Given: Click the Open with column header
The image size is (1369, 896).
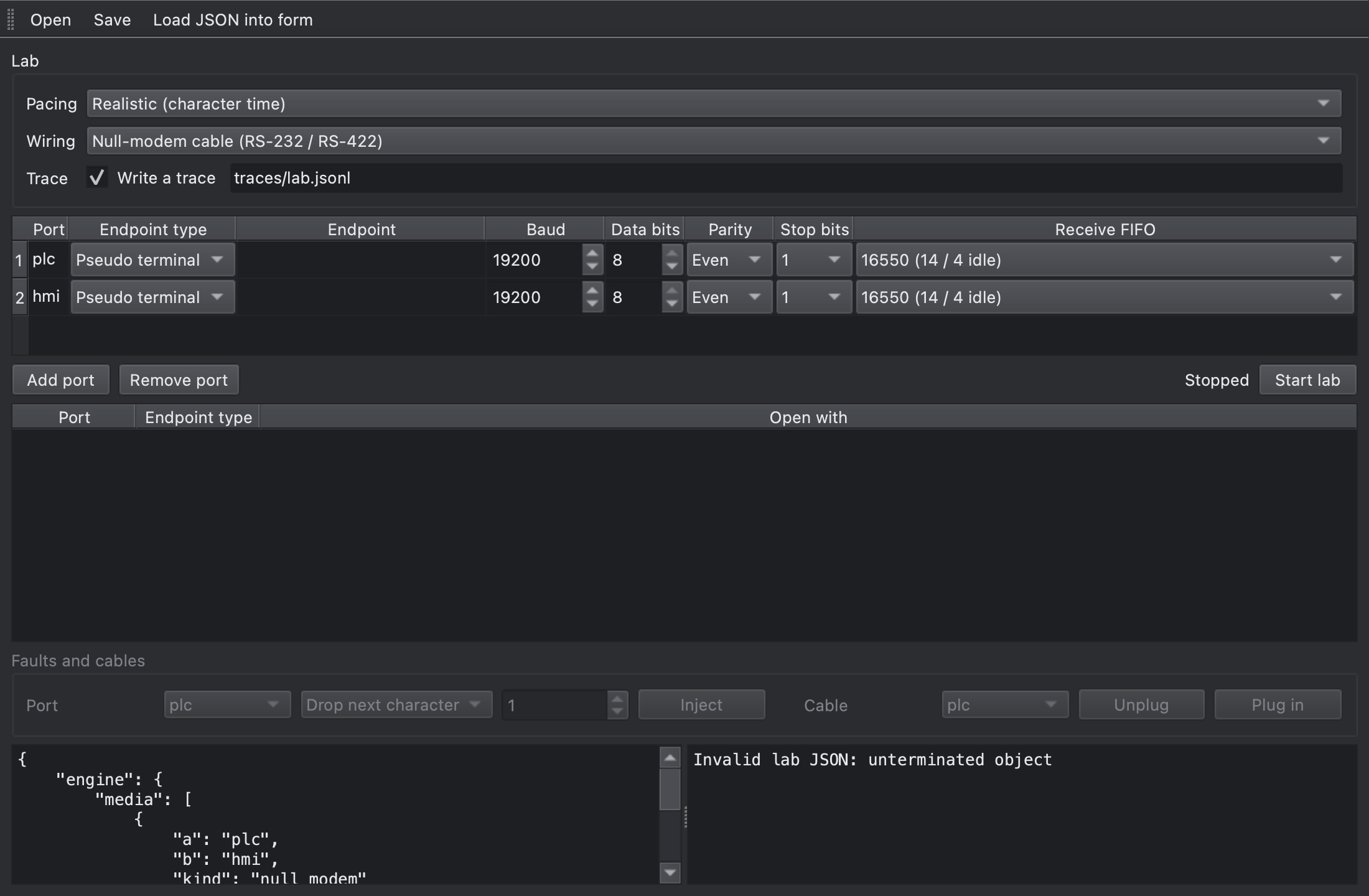Looking at the screenshot, I should [x=808, y=417].
